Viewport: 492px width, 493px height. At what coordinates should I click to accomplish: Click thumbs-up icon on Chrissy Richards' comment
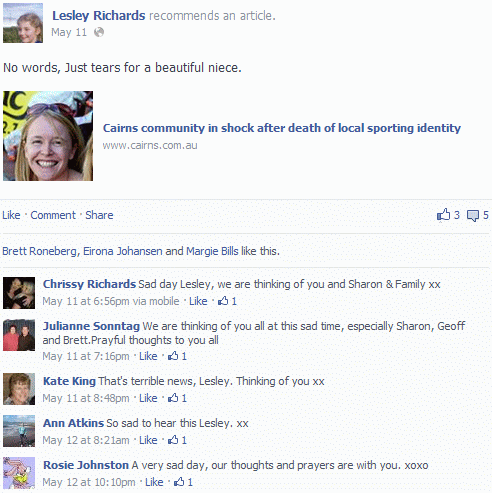click(x=223, y=301)
